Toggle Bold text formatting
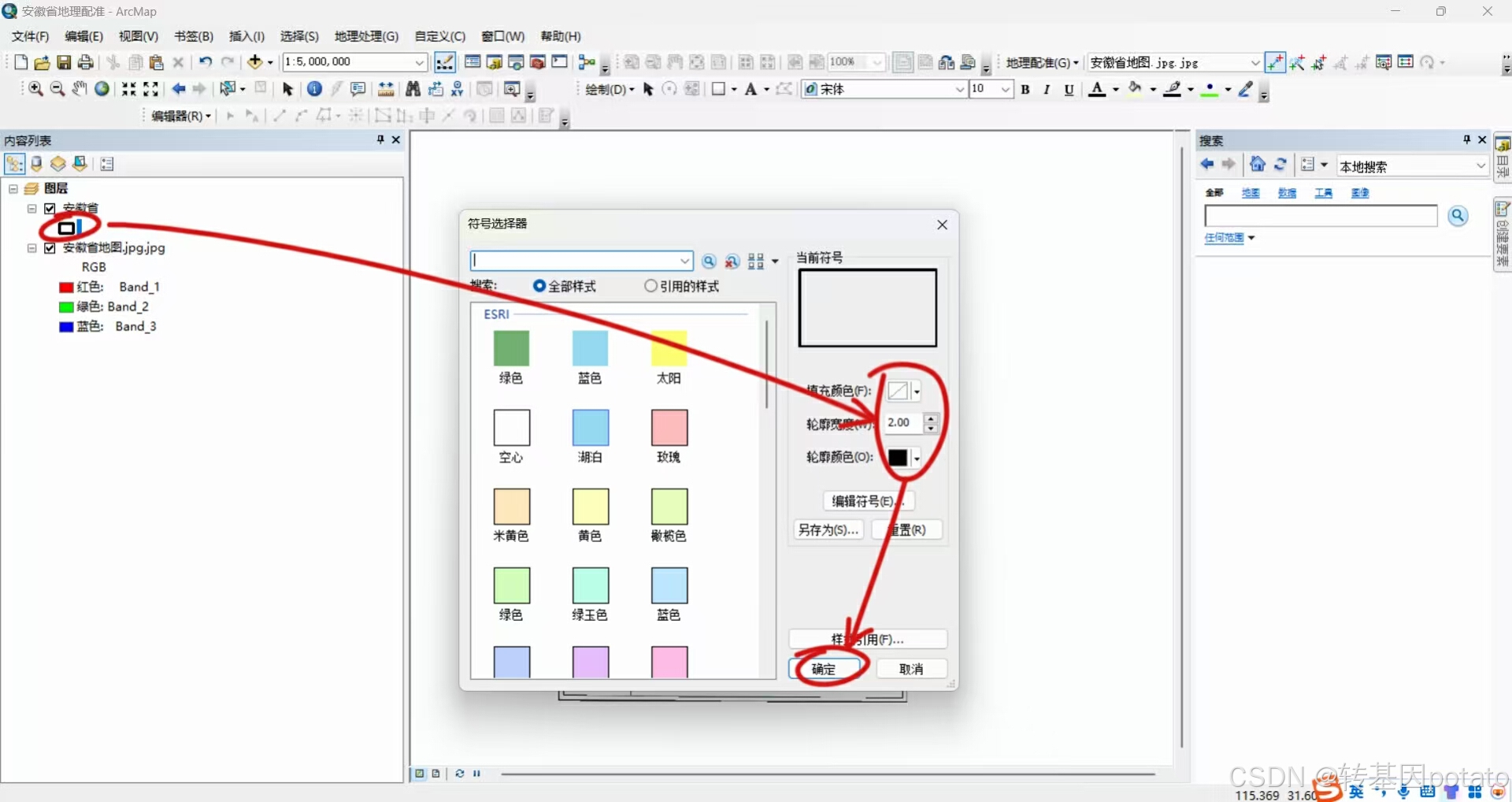 [x=1025, y=90]
